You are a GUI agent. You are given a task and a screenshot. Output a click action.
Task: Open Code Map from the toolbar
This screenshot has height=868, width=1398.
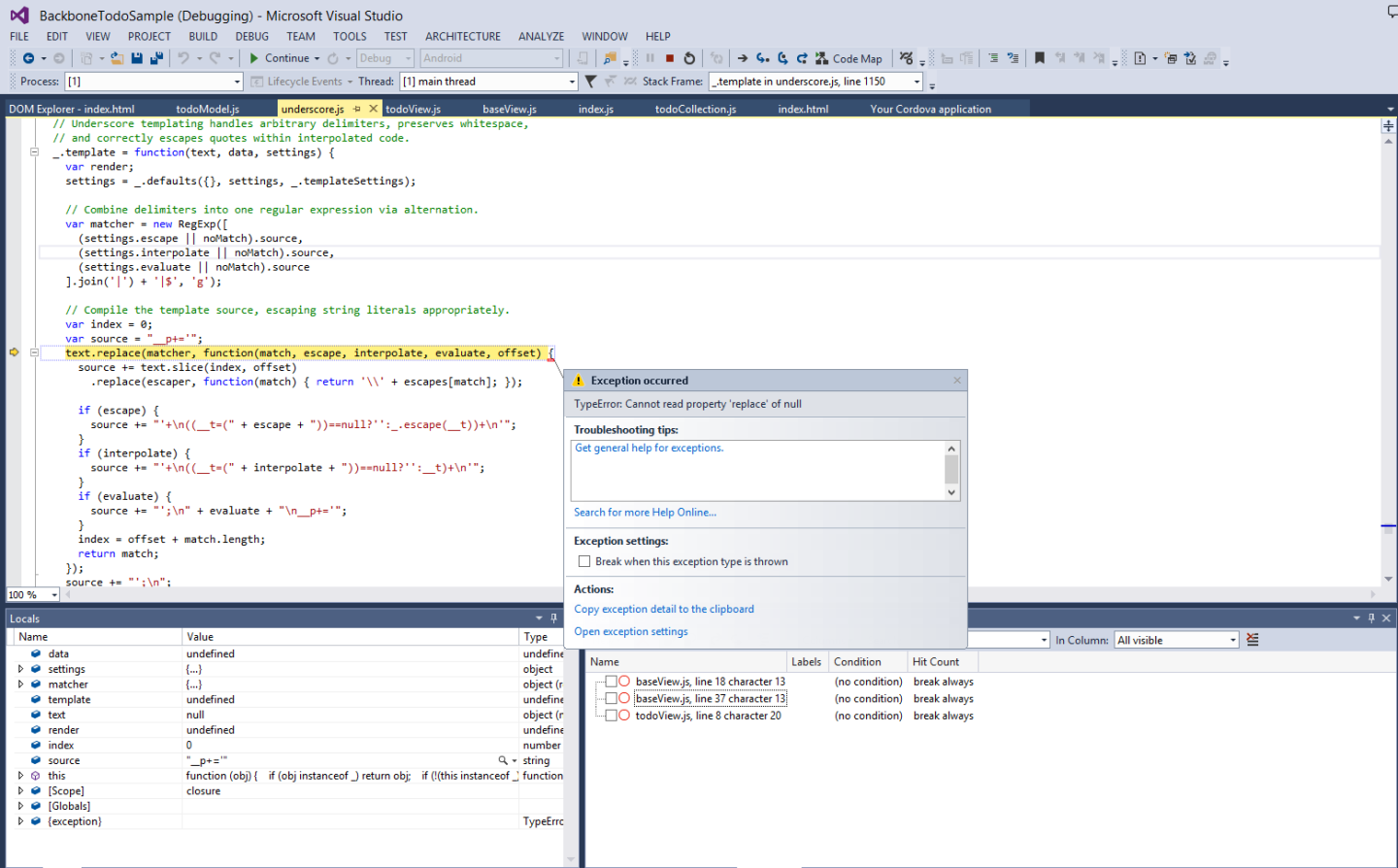pyautogui.click(x=849, y=58)
